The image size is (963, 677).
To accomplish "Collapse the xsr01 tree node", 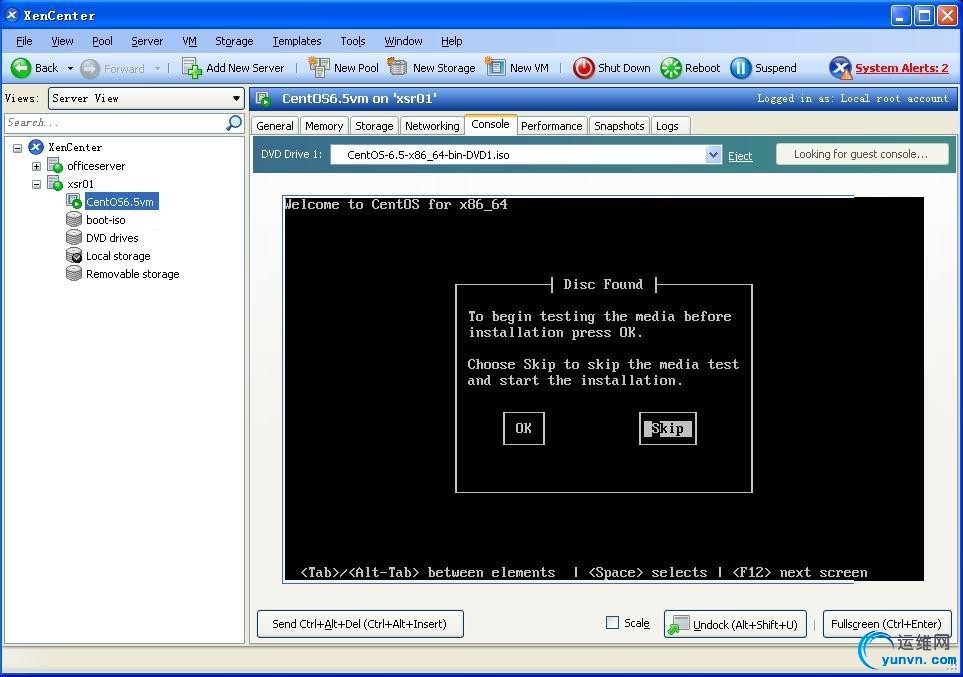I will [x=36, y=184].
